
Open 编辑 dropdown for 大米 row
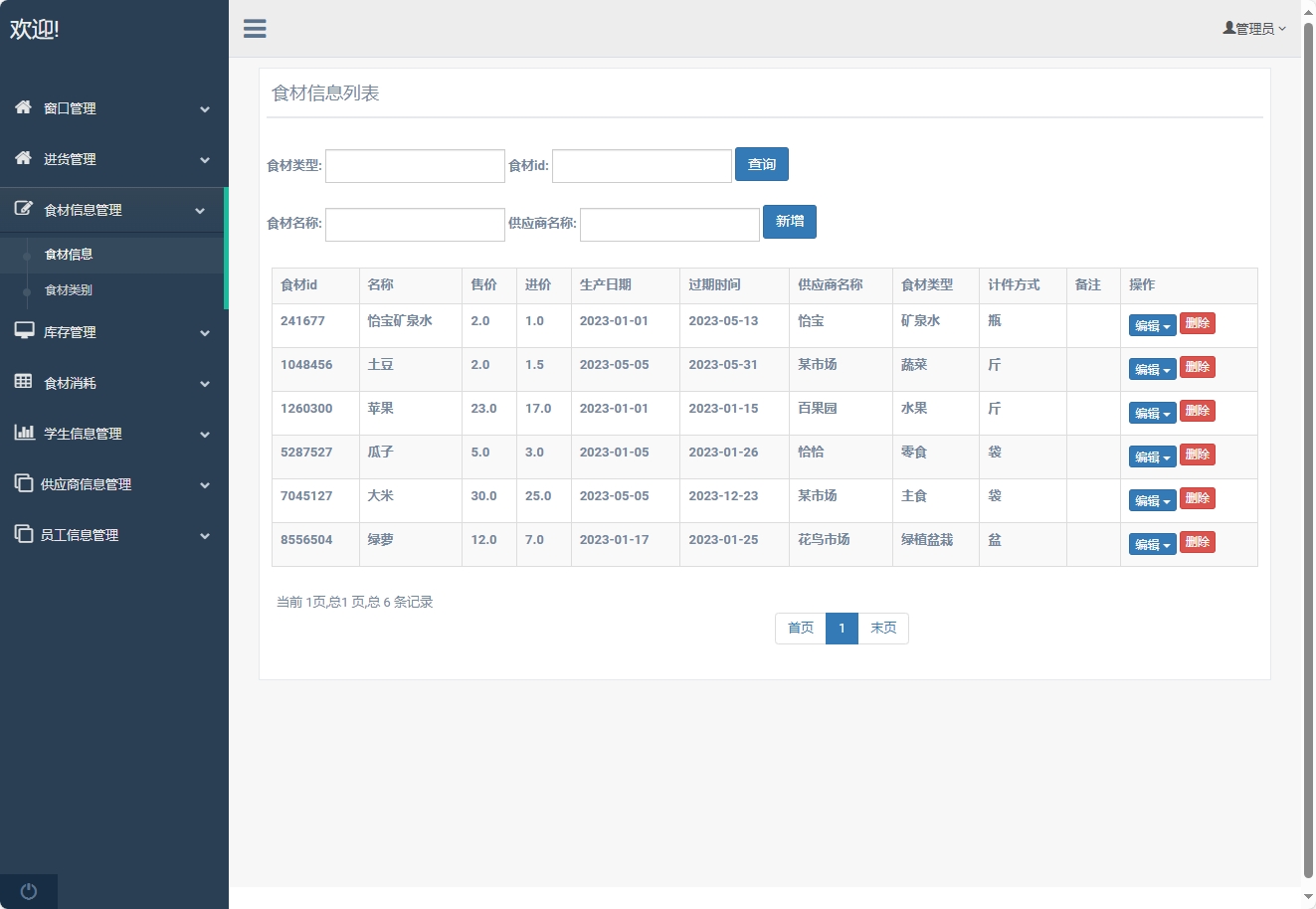[x=1152, y=500]
